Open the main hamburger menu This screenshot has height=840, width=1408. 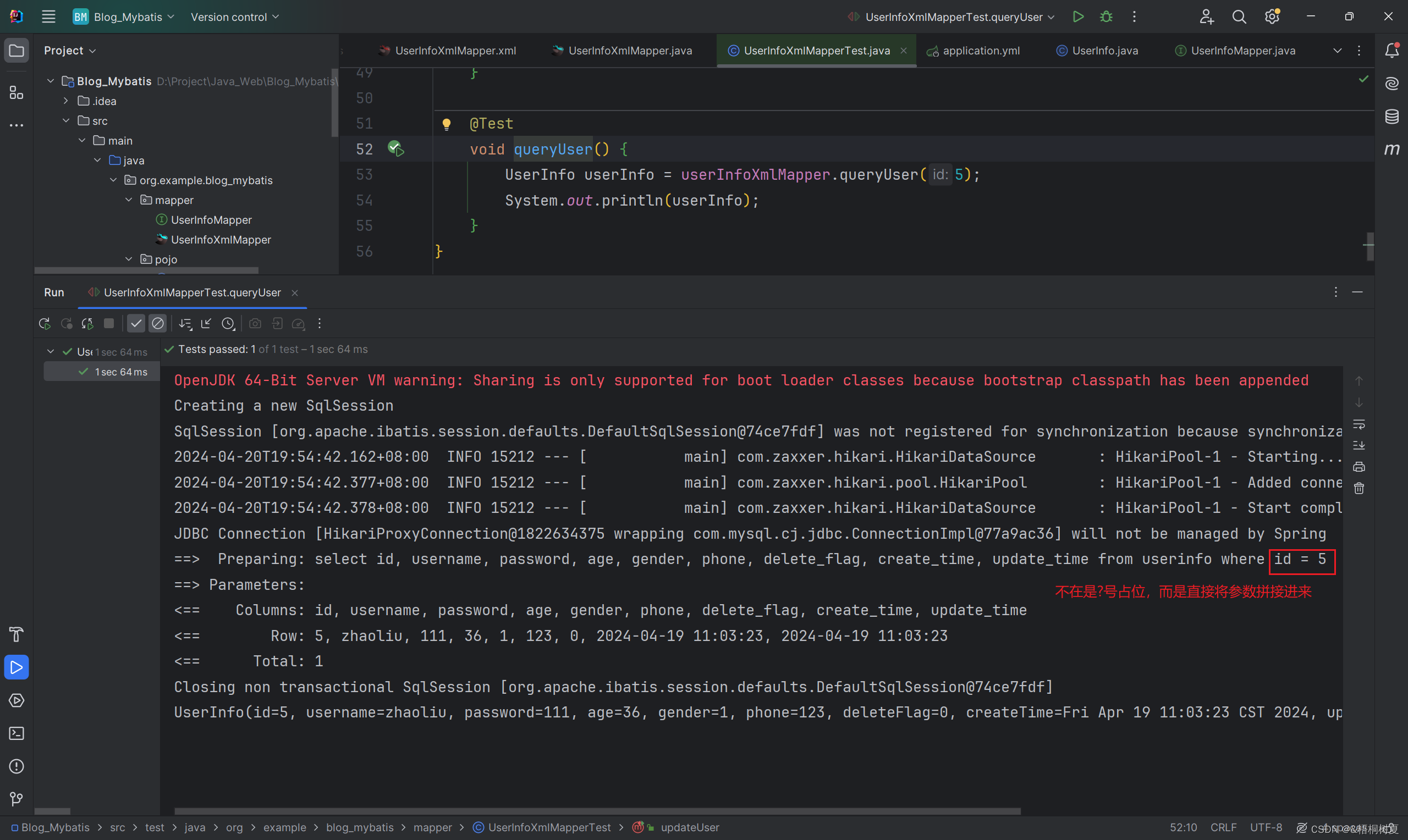coord(49,17)
